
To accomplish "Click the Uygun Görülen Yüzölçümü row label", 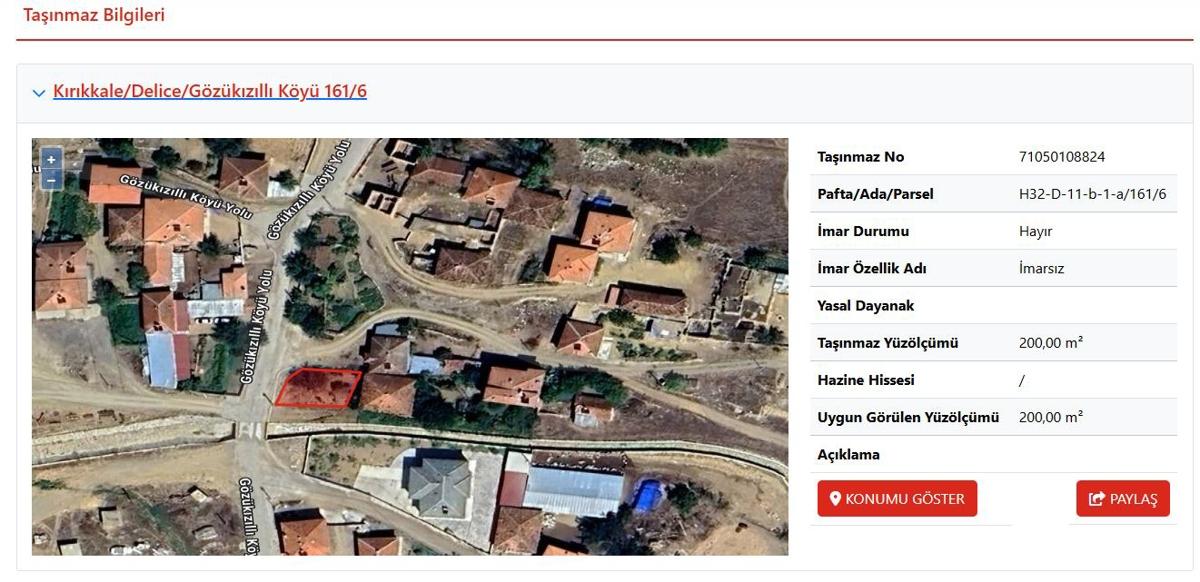I will click(x=907, y=418).
